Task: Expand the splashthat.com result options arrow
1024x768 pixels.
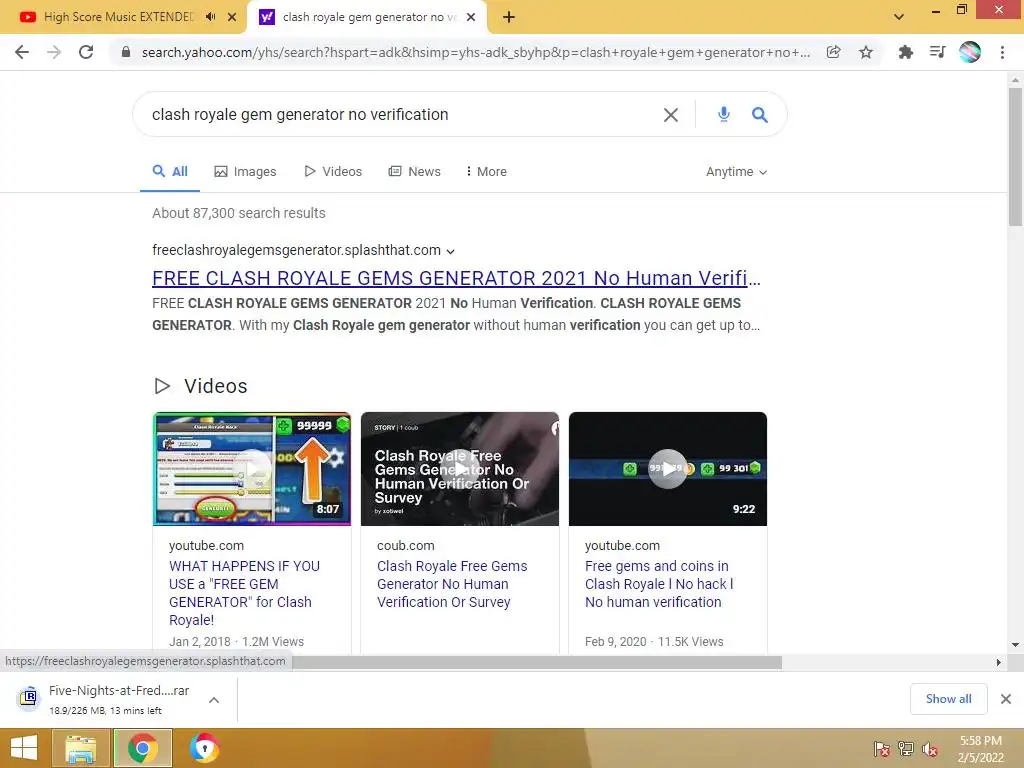Action: 451,251
